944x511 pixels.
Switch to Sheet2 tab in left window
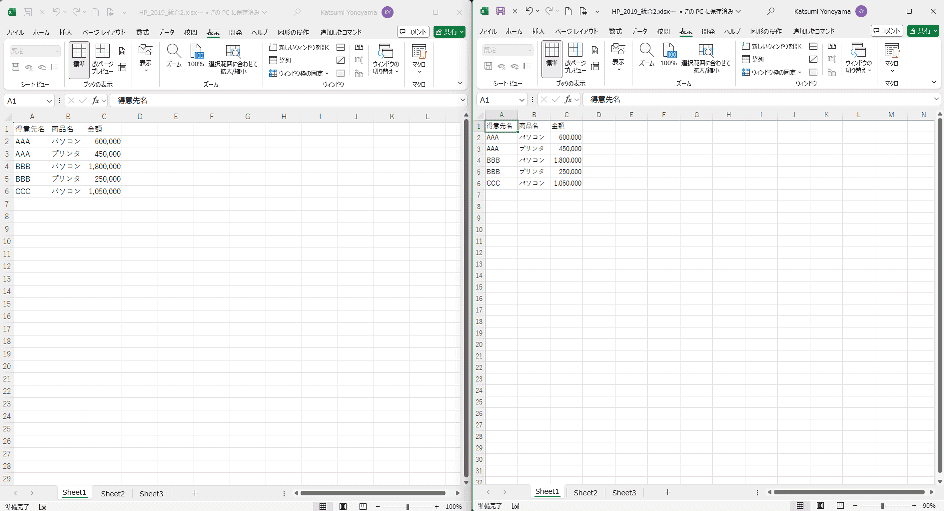pos(113,493)
